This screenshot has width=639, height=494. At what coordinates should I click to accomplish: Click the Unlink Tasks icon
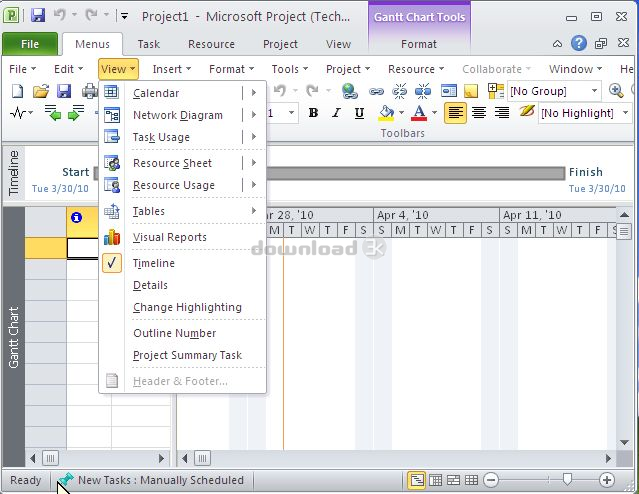(x=399, y=91)
